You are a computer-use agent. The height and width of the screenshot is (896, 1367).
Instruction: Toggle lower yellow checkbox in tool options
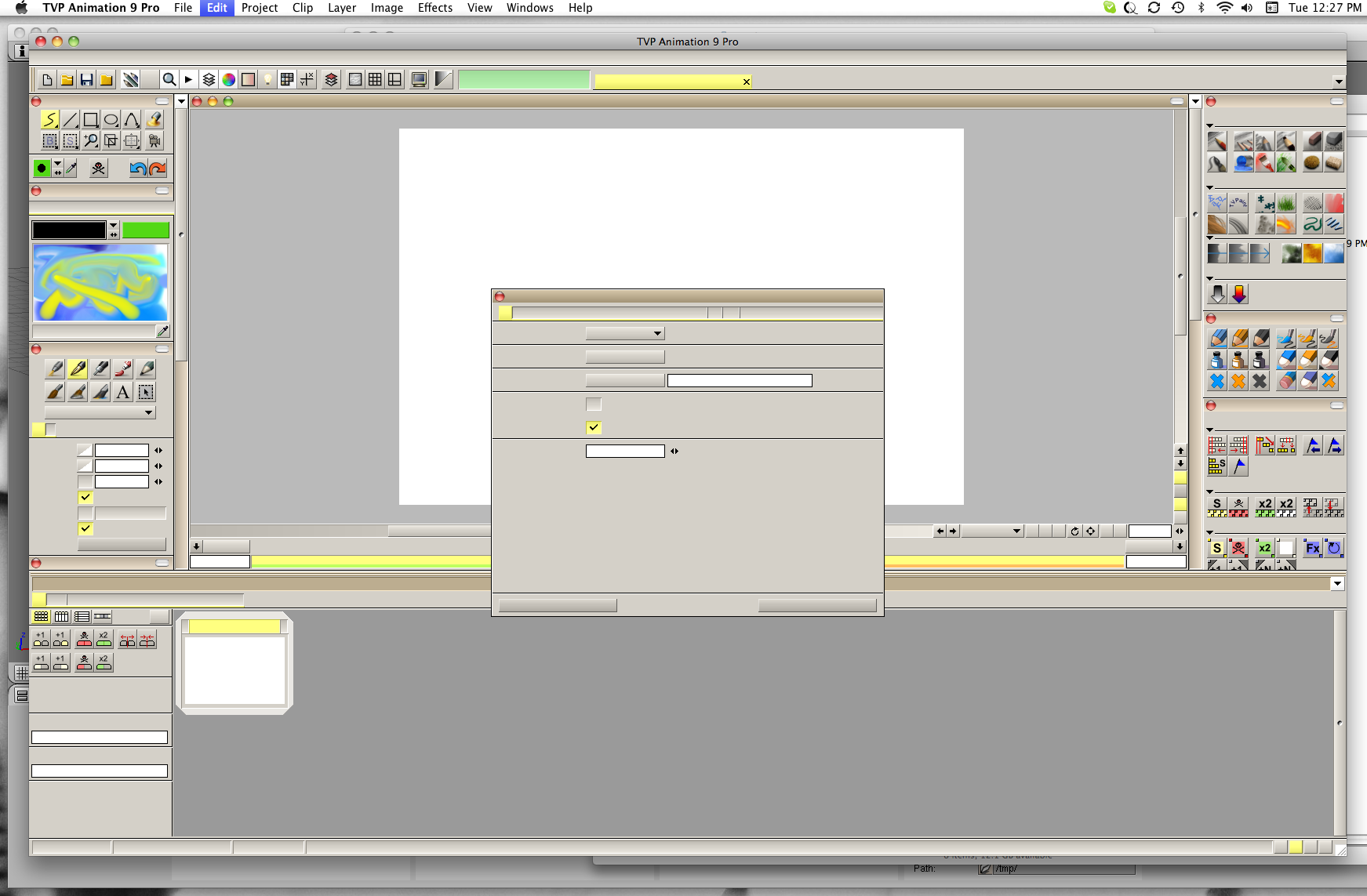tap(85, 528)
